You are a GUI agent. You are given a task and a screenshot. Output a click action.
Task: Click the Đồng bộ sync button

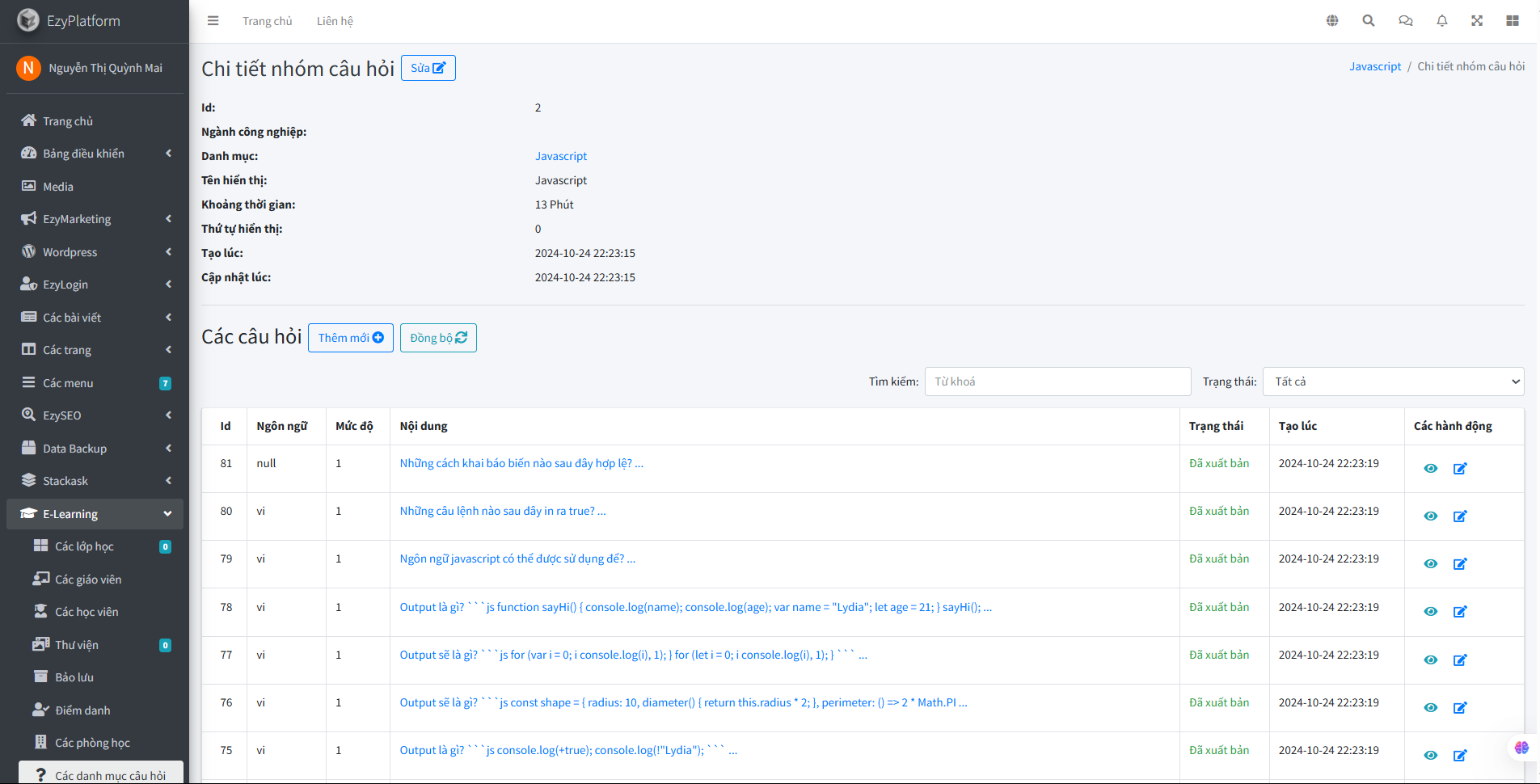pyautogui.click(x=438, y=338)
